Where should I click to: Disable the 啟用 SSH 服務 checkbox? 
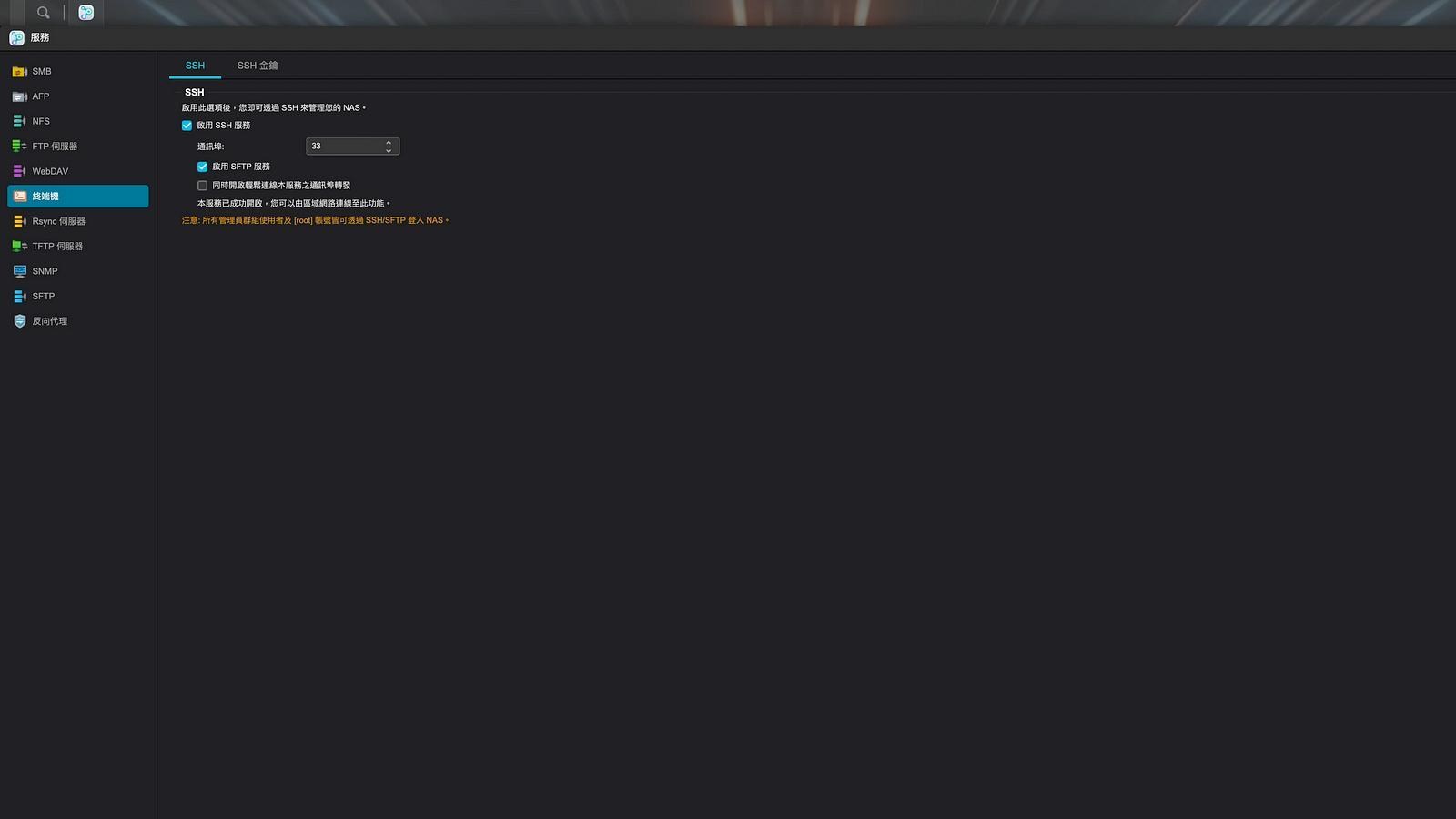pos(187,126)
